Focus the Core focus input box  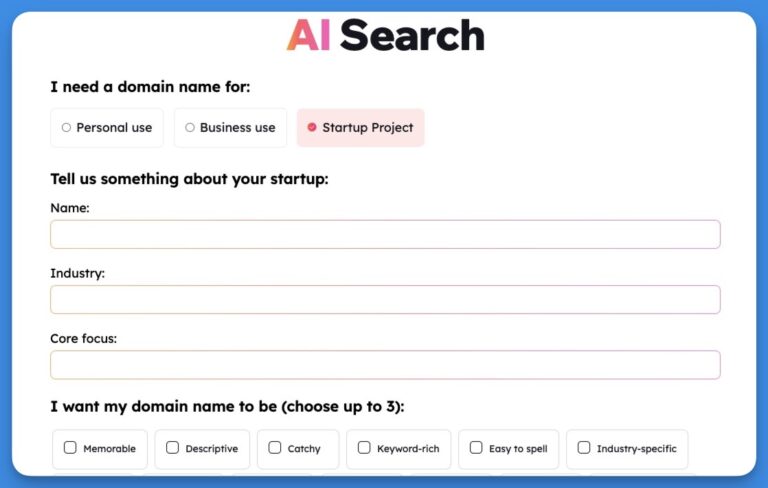tap(385, 365)
